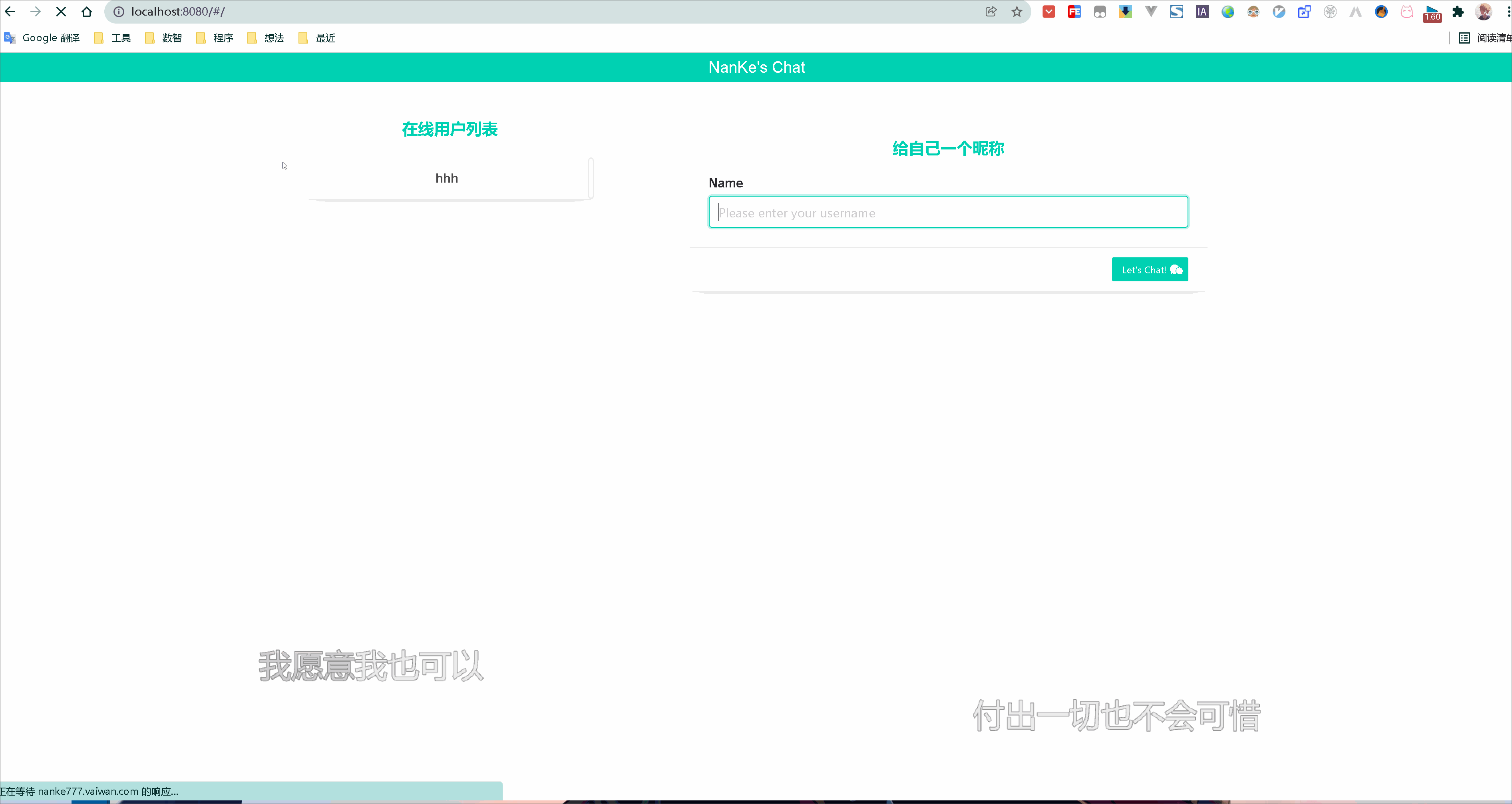
Task: Click the Vue devtools extension icon
Action: 1151,12
